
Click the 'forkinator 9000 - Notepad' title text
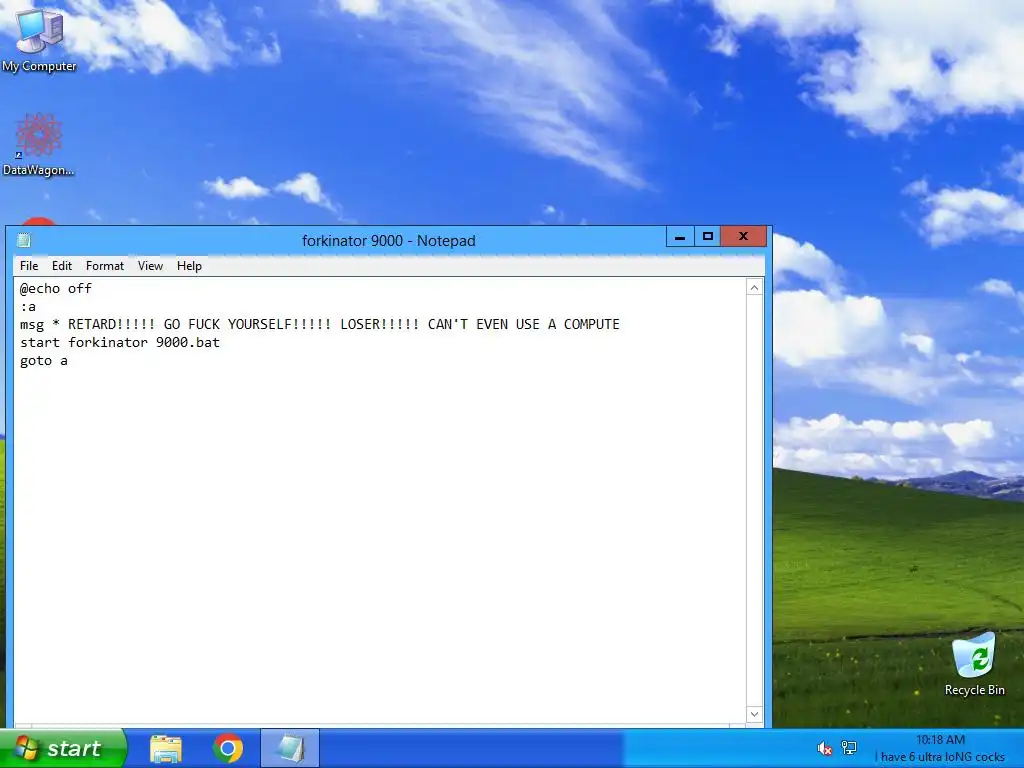pyautogui.click(x=389, y=241)
